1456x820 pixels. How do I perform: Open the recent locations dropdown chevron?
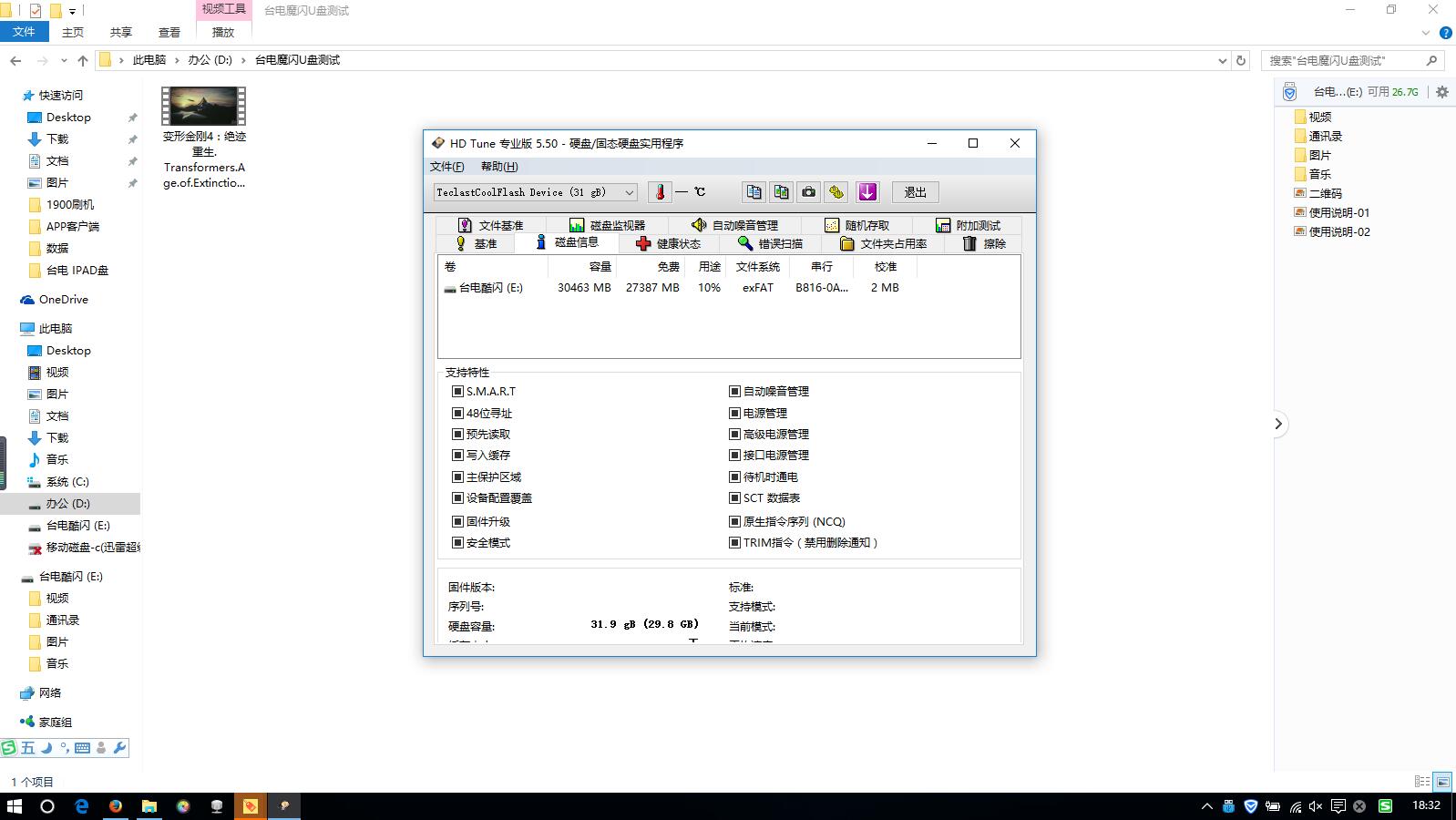coord(64,60)
